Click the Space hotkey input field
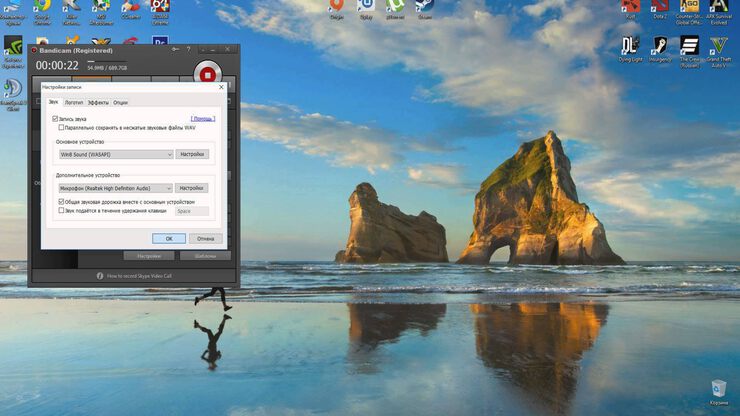 point(192,211)
